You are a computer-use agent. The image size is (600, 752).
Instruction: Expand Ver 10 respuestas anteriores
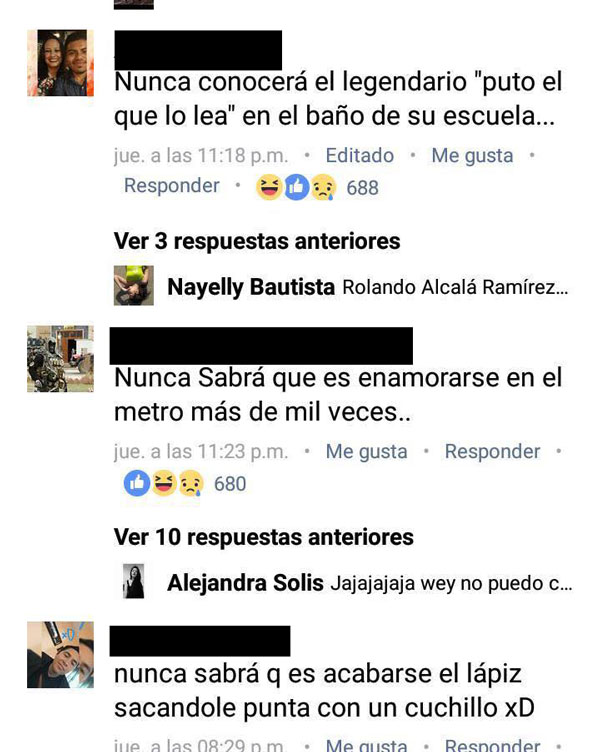pyautogui.click(x=263, y=537)
